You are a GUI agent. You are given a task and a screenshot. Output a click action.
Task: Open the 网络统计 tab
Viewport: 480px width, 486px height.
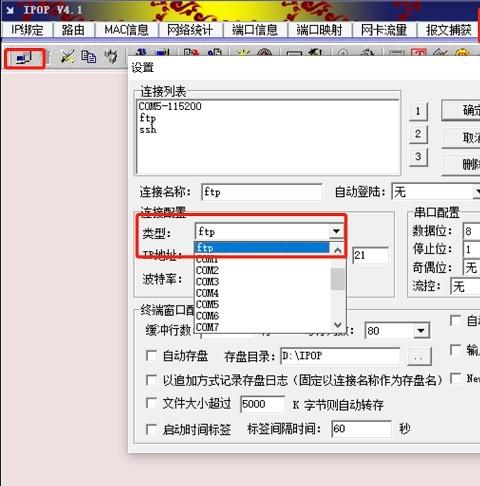coord(190,30)
